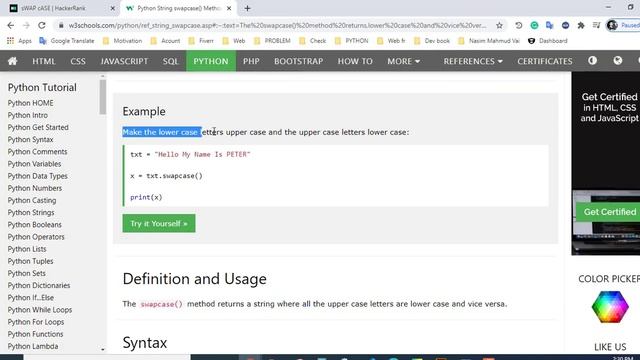
Task: Click the browser forward arrow
Action: coord(26,25)
